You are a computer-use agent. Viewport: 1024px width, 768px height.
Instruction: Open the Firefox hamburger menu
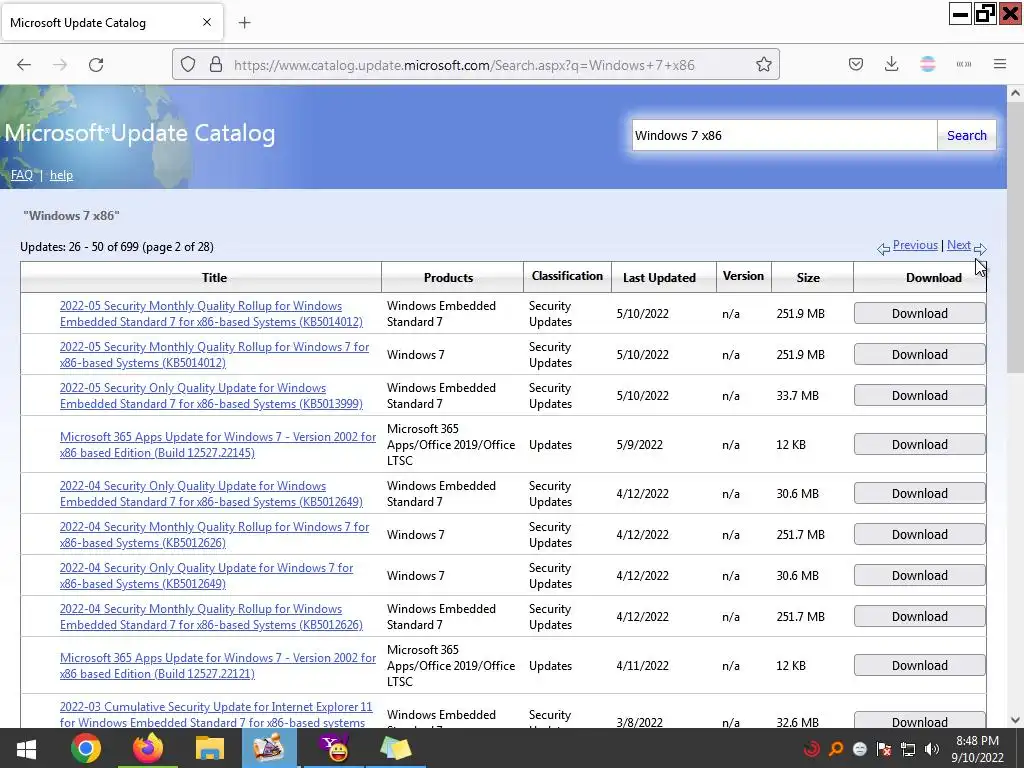tap(1000, 64)
